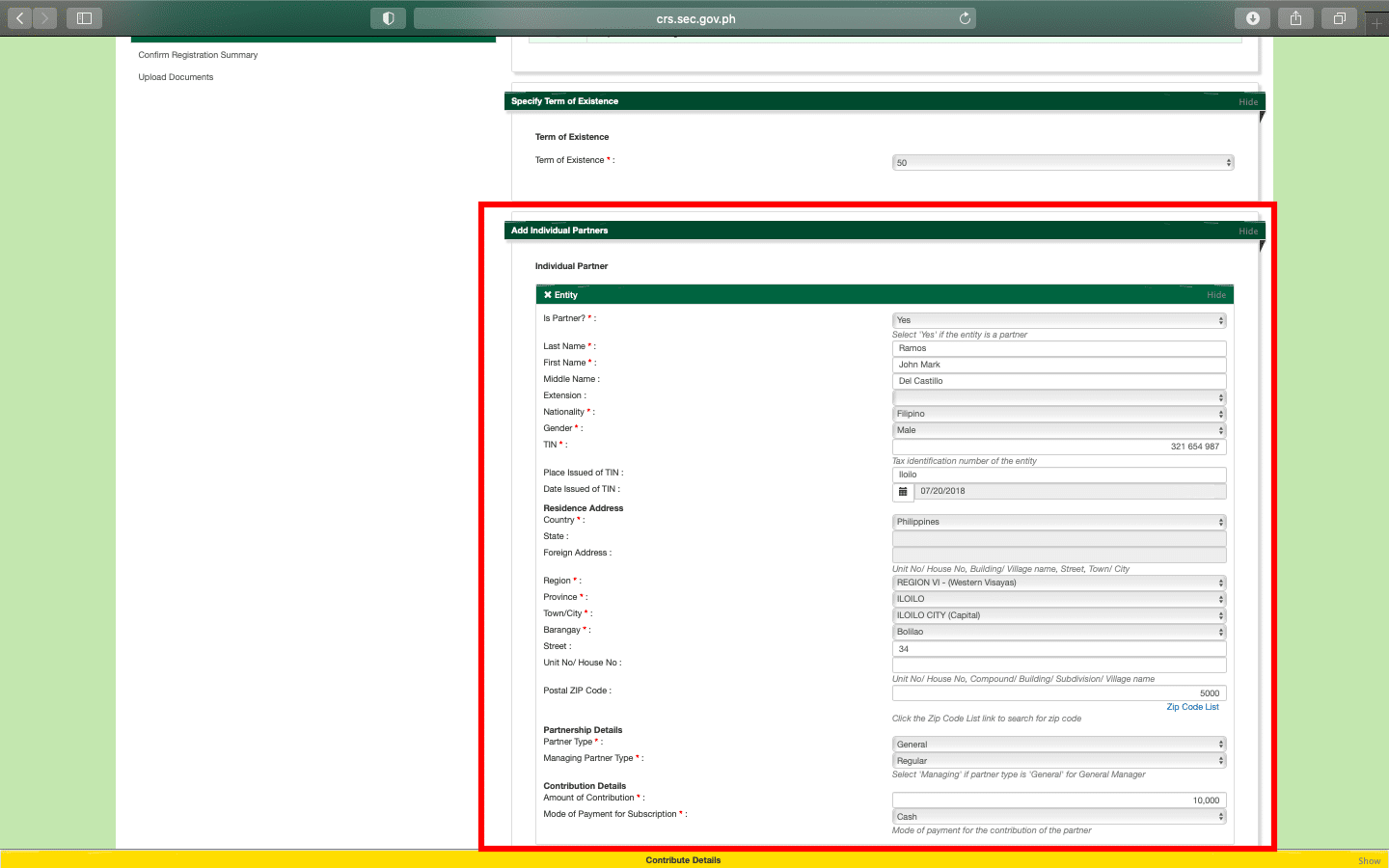Hide the Specify Term of Existence section
Viewport: 1389px width, 868px height.
1247,102
